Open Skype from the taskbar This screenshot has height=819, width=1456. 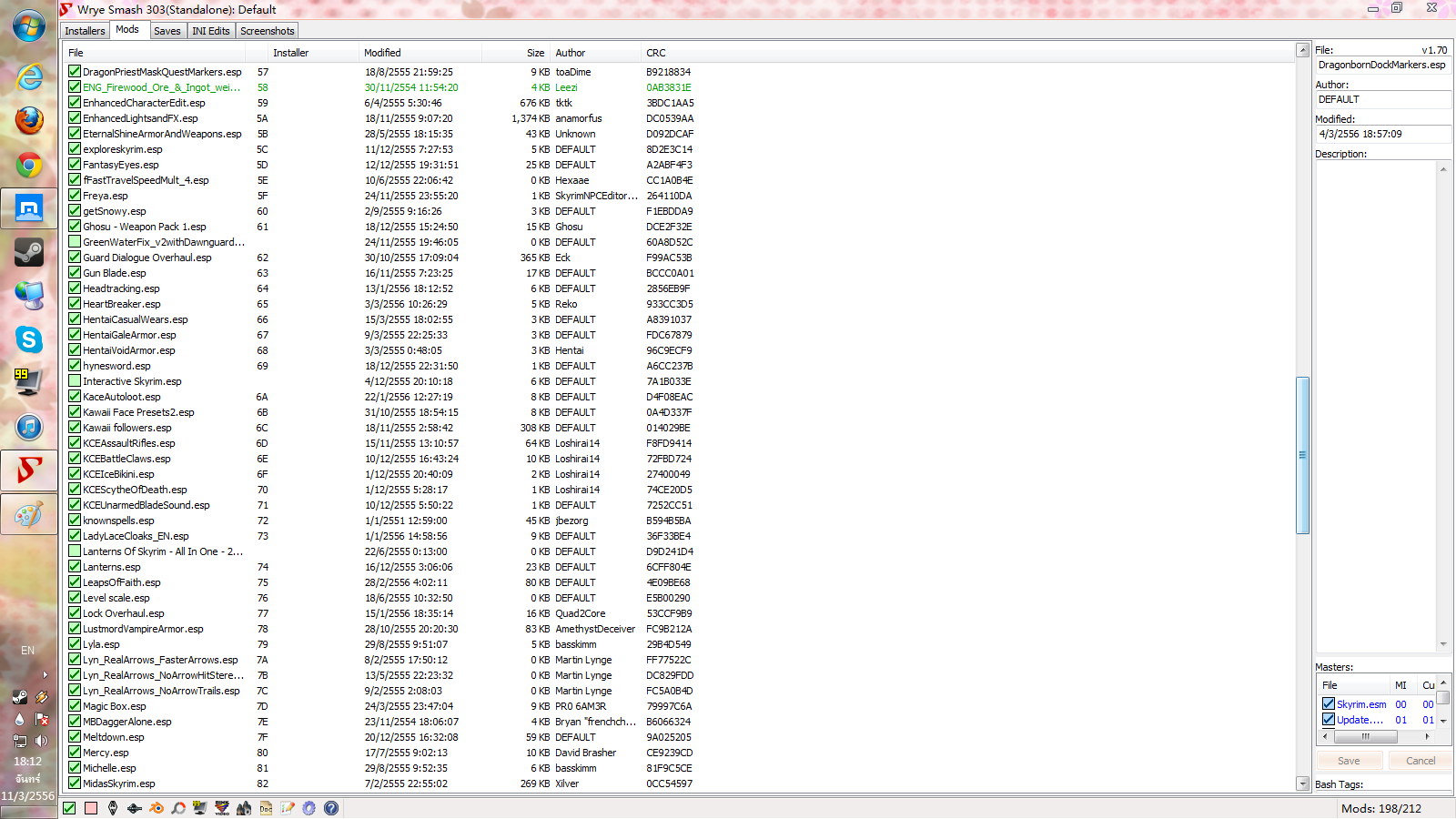(29, 339)
